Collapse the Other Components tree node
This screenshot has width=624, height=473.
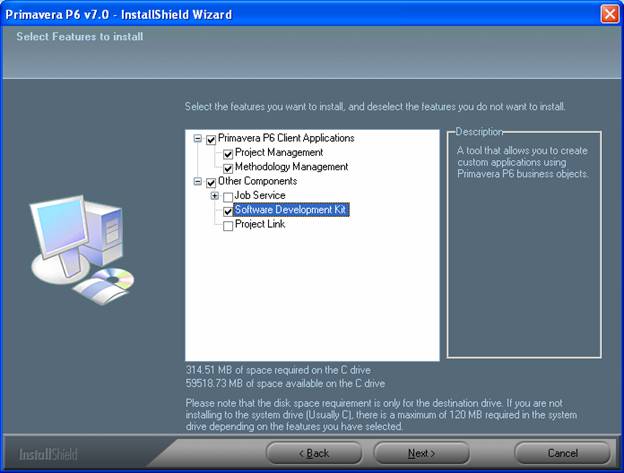(x=197, y=181)
